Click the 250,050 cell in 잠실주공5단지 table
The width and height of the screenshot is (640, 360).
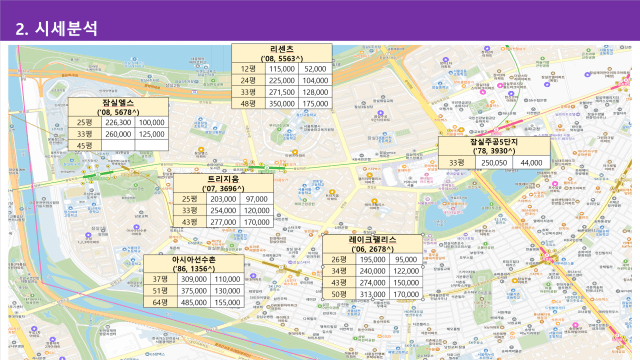494,162
